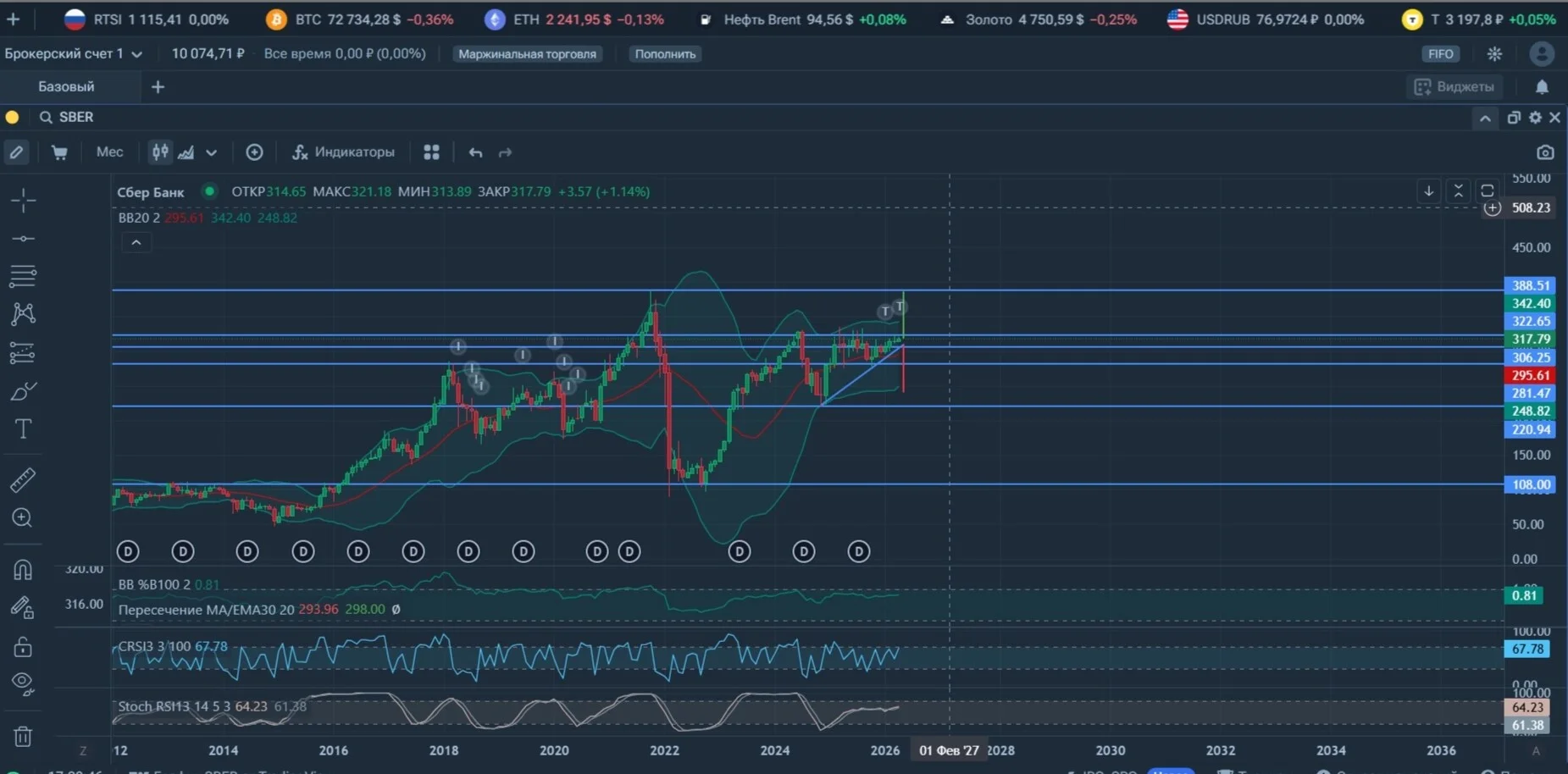Select the area chart type
The image size is (1568, 774).
pyautogui.click(x=186, y=152)
